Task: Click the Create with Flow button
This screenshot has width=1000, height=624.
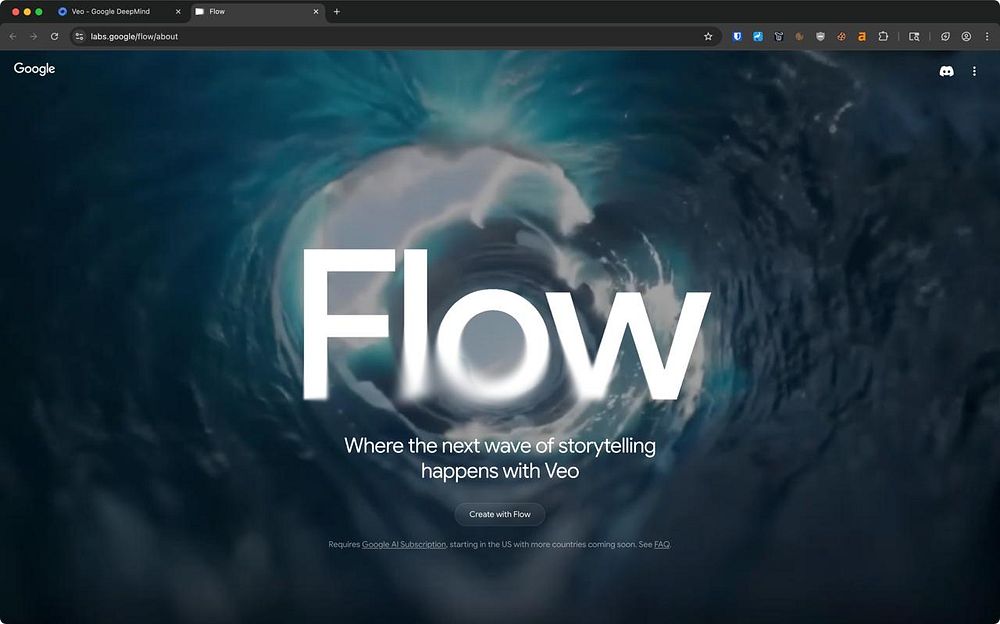Action: point(500,514)
